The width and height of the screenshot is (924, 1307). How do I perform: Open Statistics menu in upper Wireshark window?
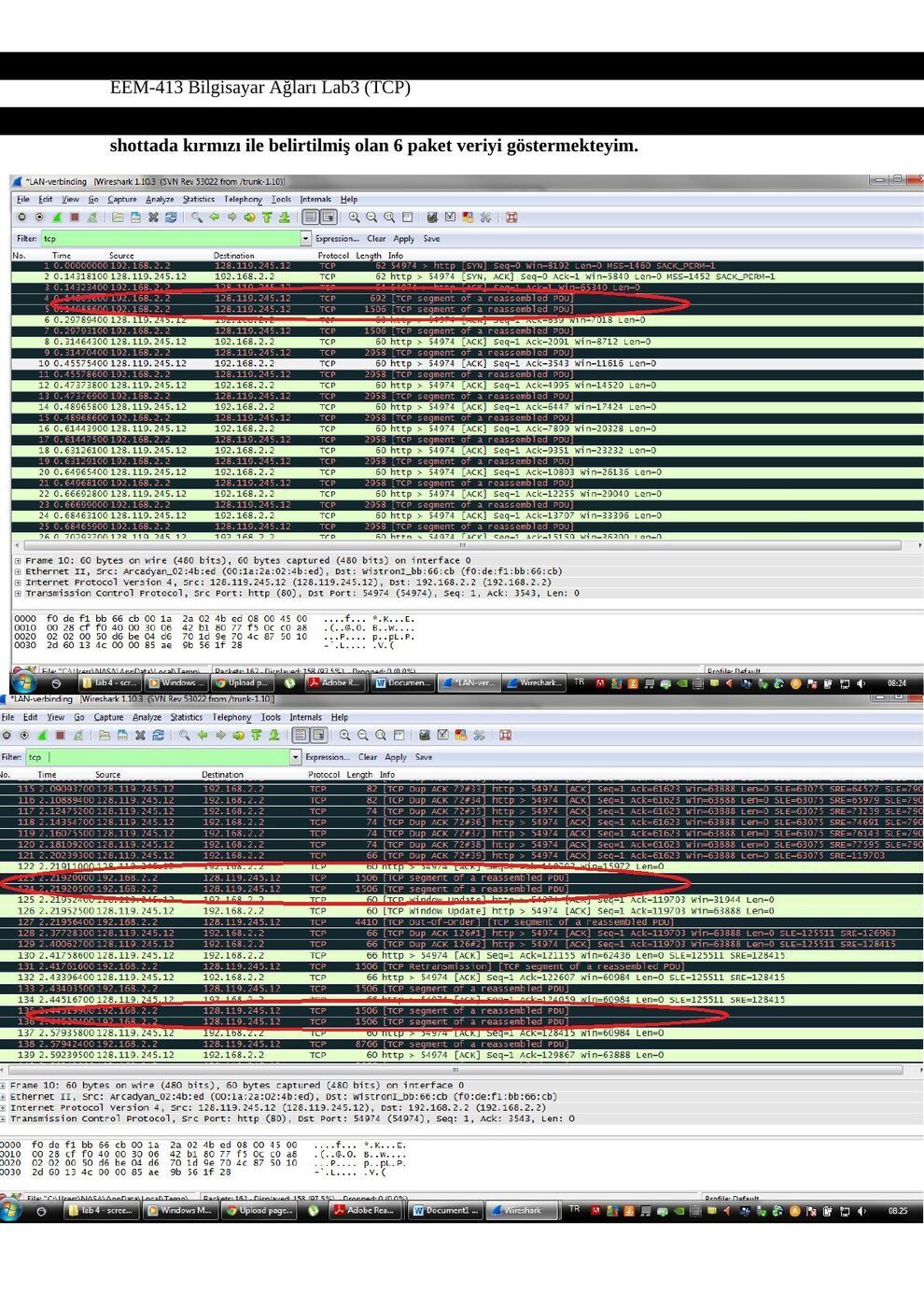pyautogui.click(x=199, y=199)
